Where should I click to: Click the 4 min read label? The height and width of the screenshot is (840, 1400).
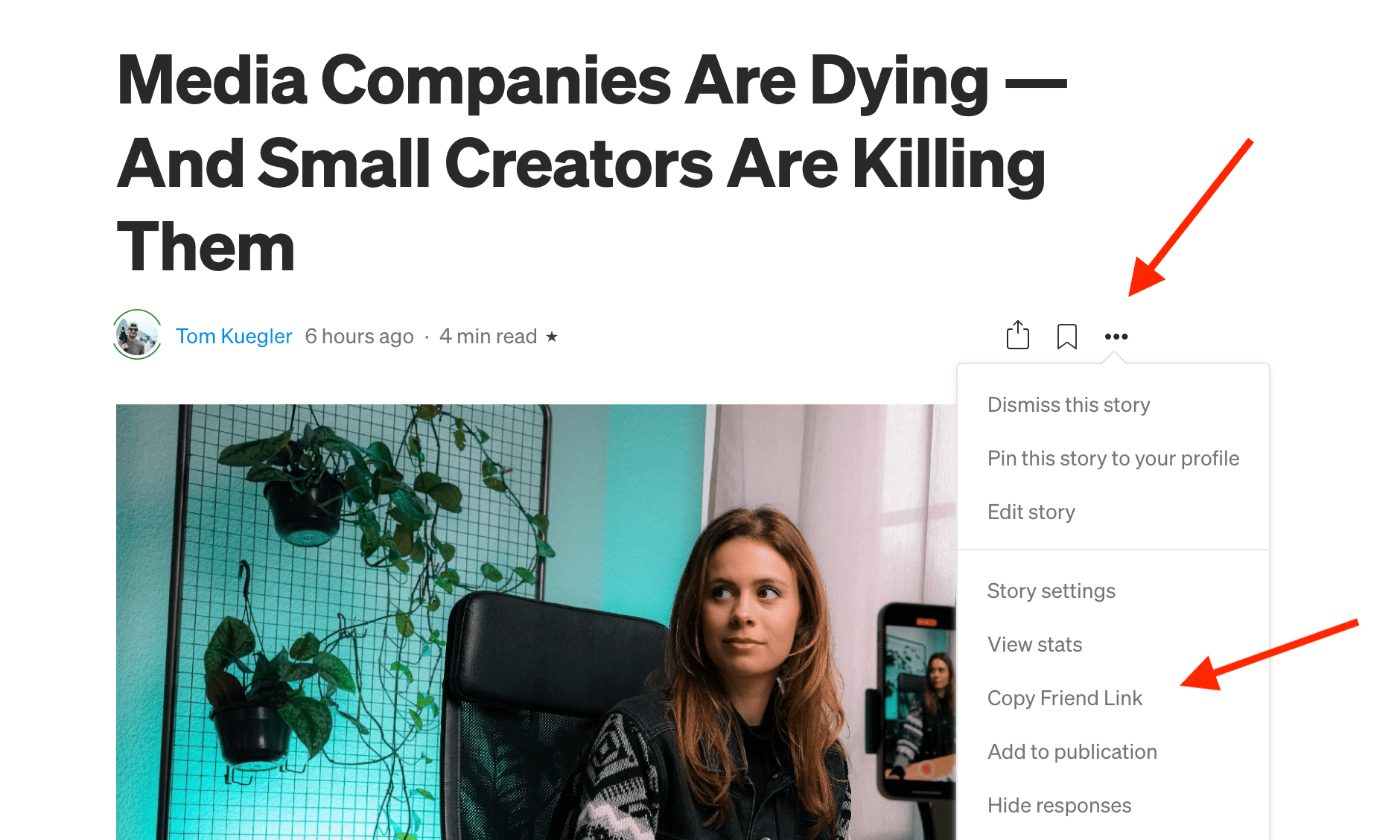pos(488,337)
